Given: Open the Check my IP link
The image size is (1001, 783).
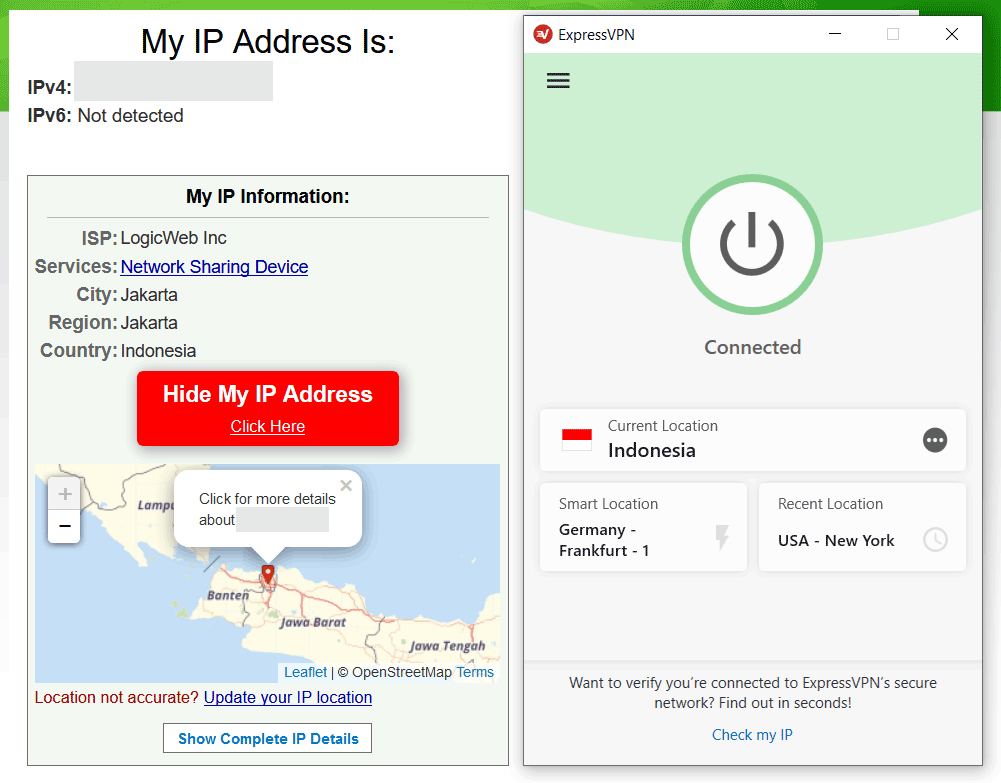Looking at the screenshot, I should tap(752, 735).
